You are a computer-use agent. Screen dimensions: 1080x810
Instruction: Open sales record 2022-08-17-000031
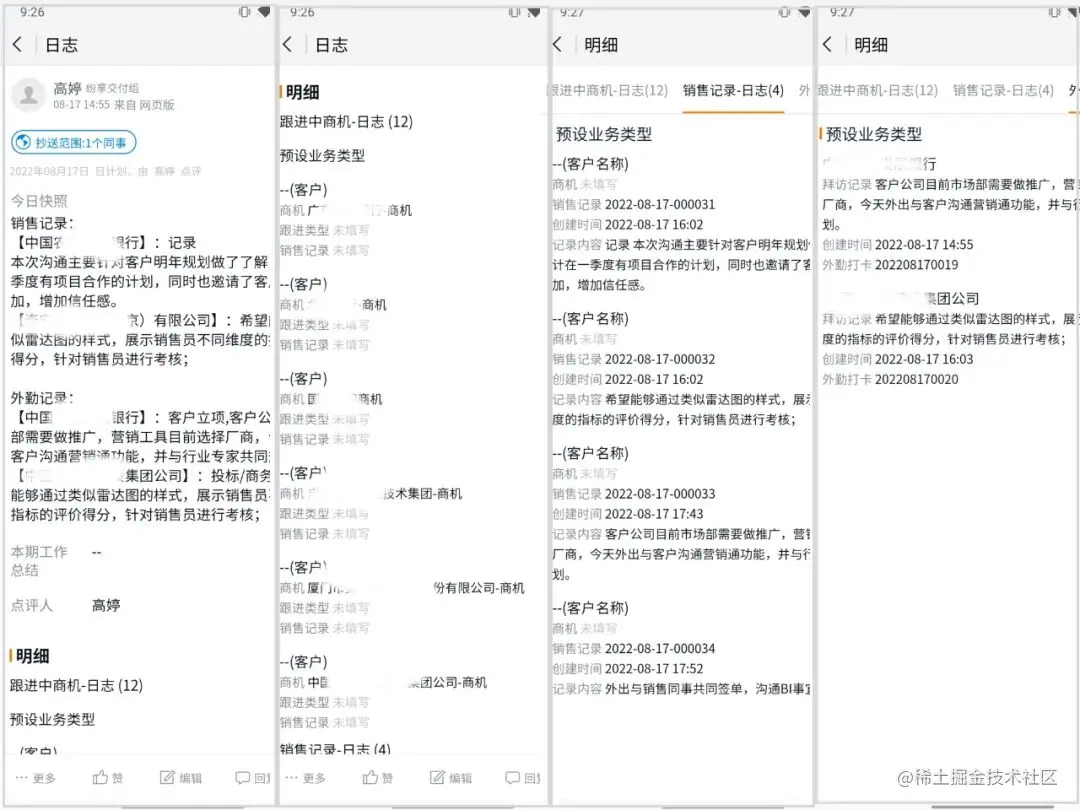[634, 205]
